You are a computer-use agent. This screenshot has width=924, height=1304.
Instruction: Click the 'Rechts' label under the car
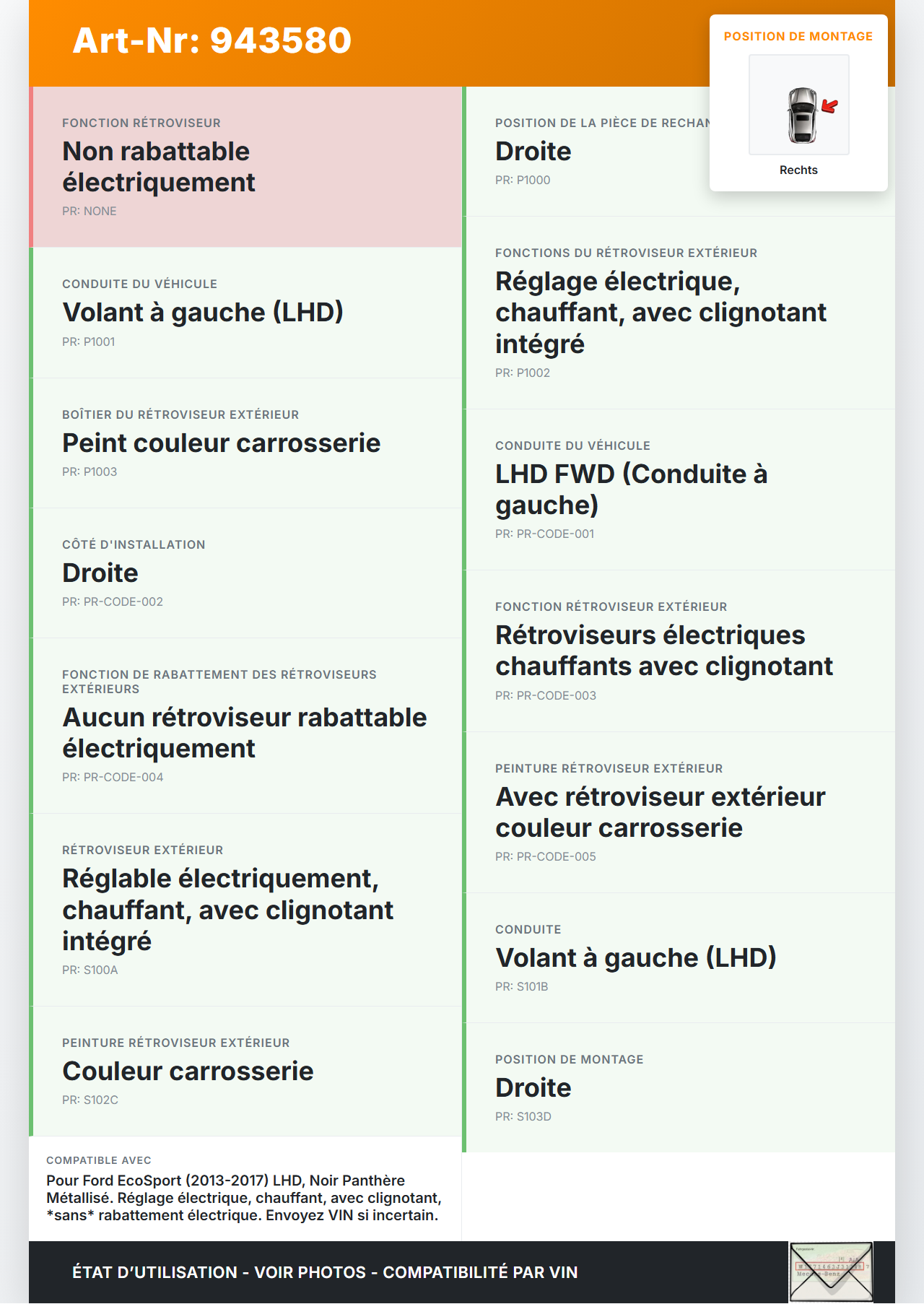click(798, 170)
